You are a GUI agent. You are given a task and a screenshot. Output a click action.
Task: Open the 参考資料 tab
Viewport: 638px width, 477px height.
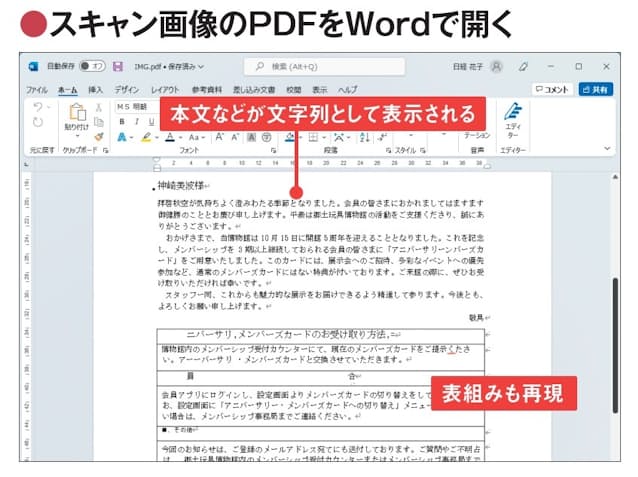click(207, 90)
